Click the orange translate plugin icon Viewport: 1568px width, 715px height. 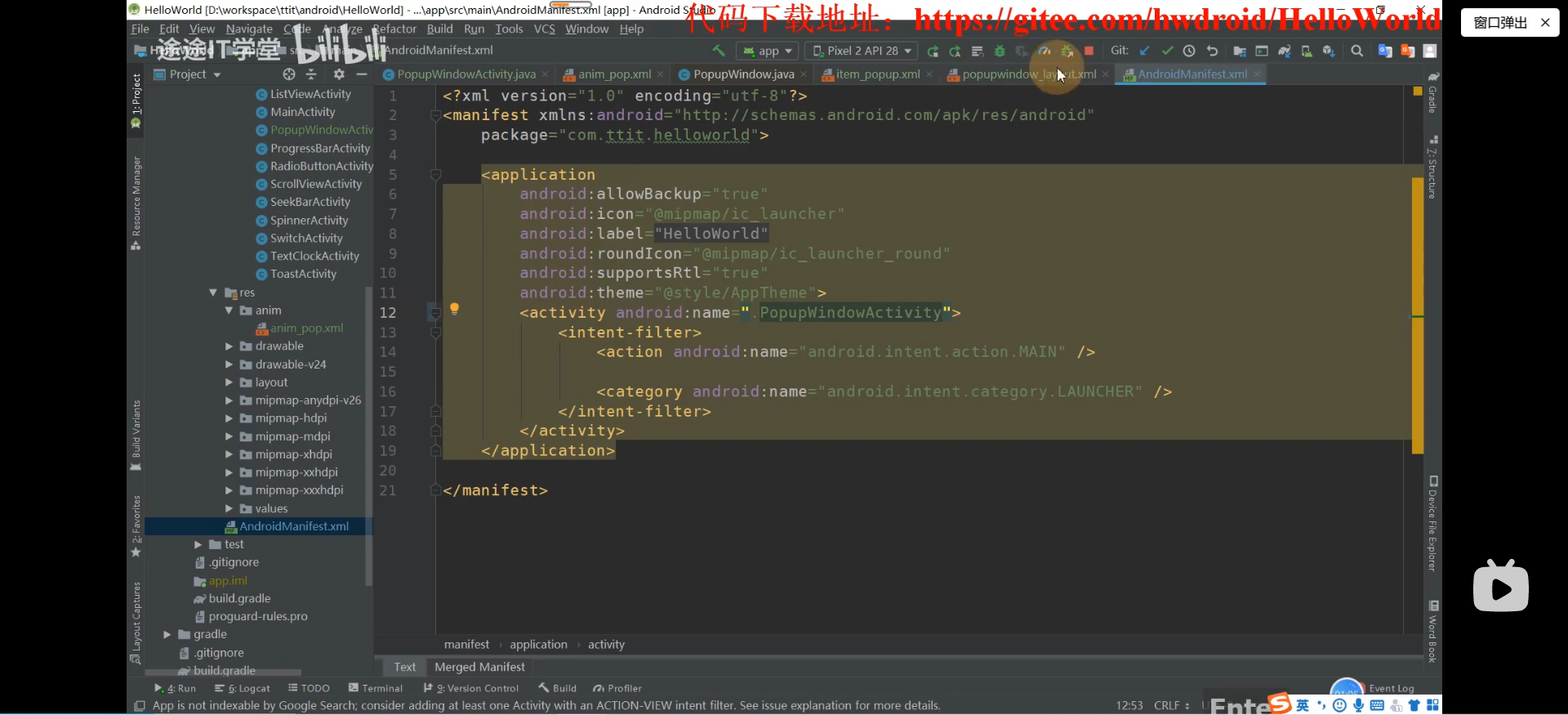(x=1408, y=51)
